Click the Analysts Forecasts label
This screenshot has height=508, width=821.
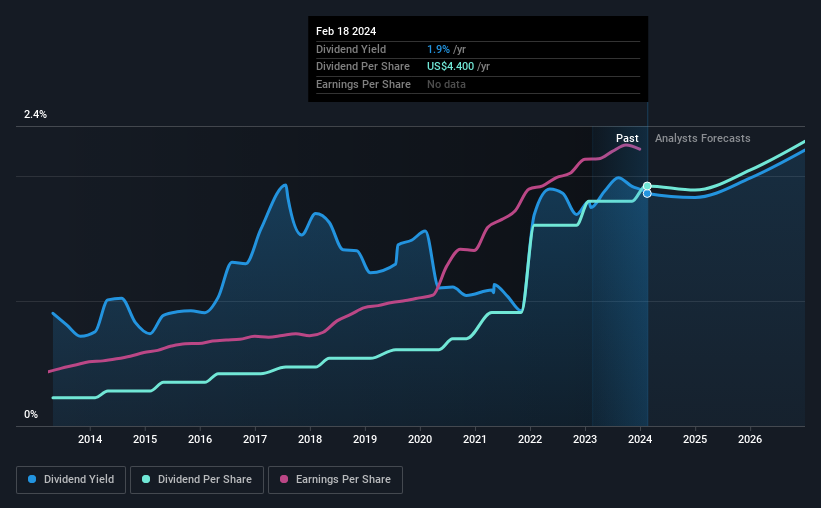(702, 138)
